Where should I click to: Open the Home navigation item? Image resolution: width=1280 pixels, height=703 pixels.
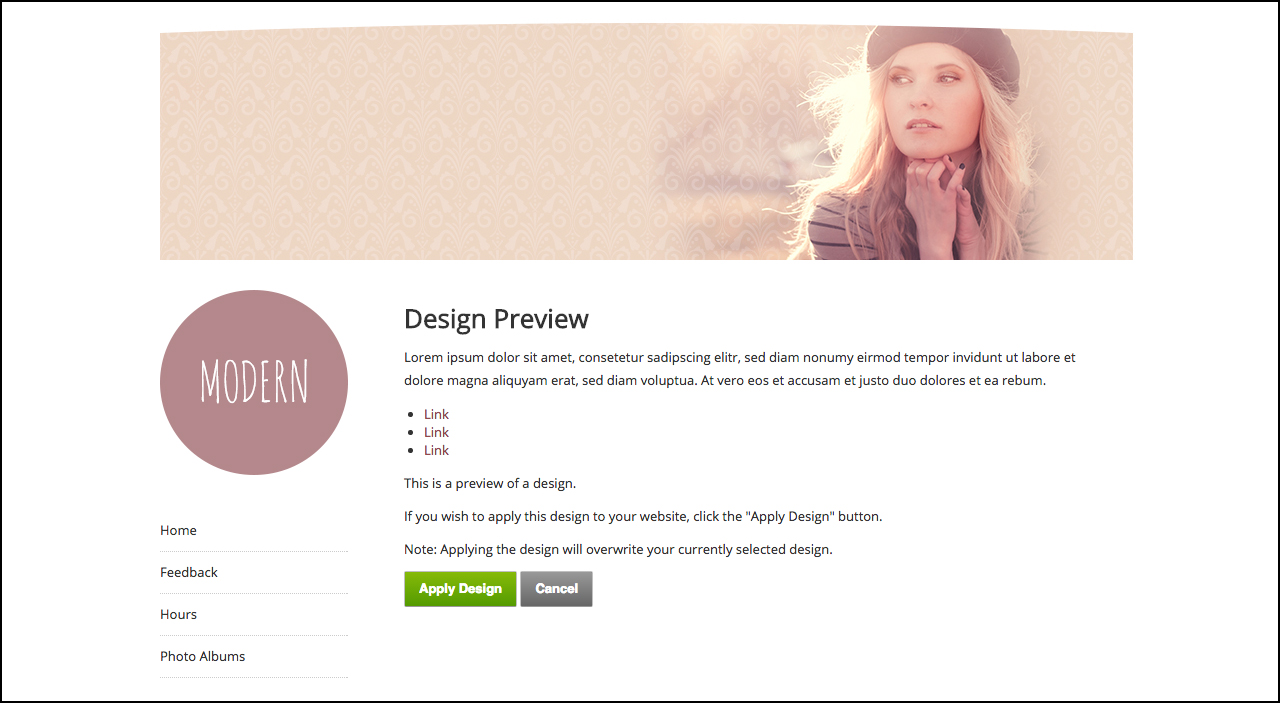pyautogui.click(x=178, y=530)
